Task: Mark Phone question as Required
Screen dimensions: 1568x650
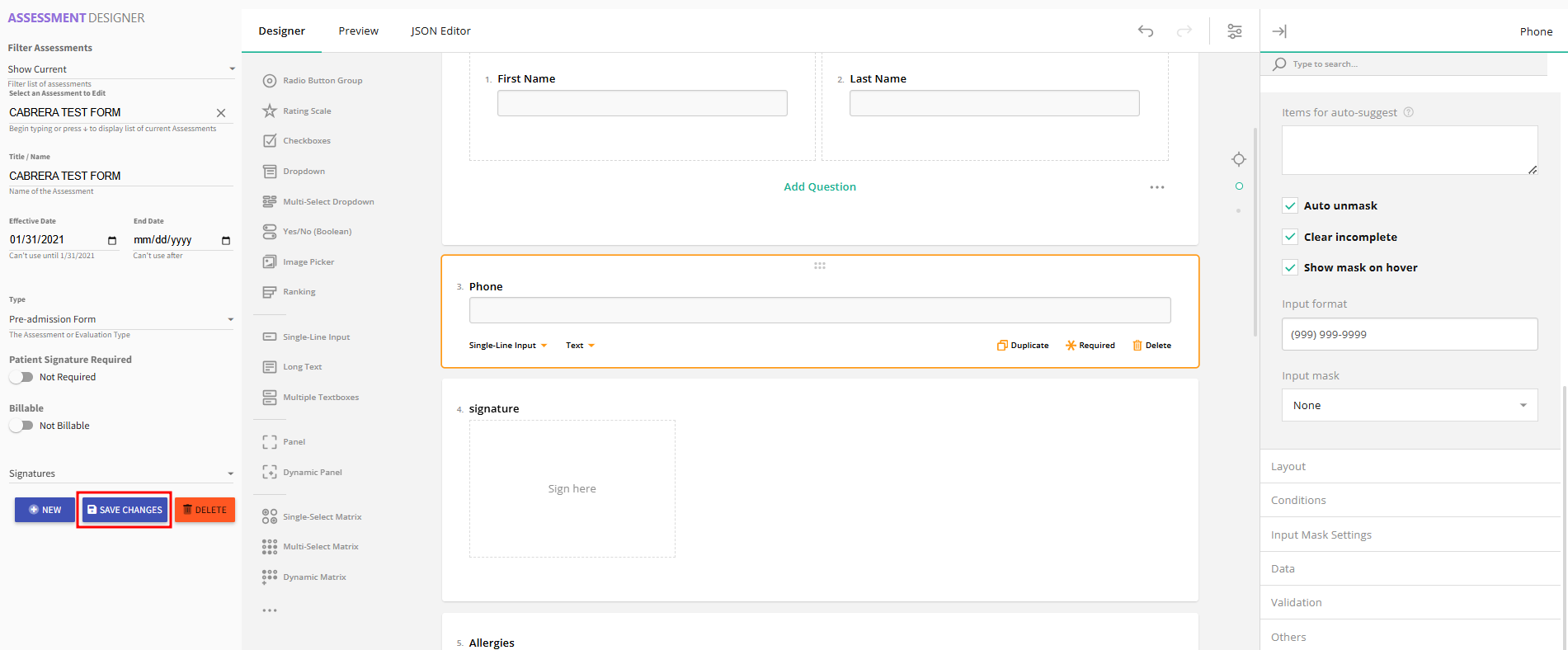Action: coord(1090,346)
